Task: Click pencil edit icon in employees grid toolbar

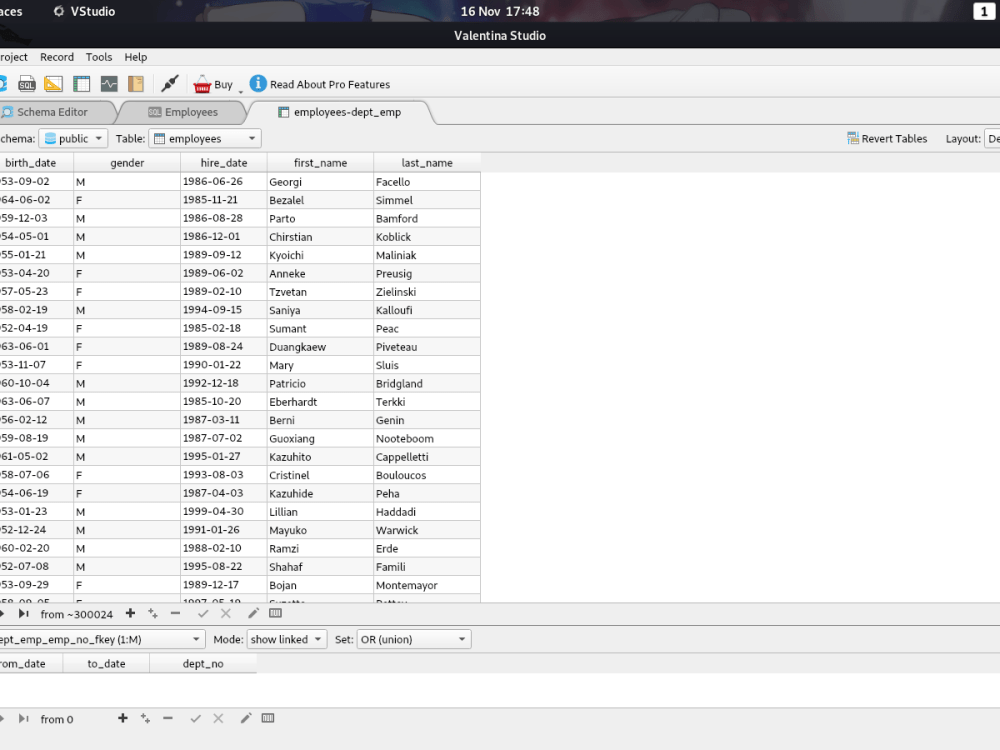Action: click(x=253, y=613)
